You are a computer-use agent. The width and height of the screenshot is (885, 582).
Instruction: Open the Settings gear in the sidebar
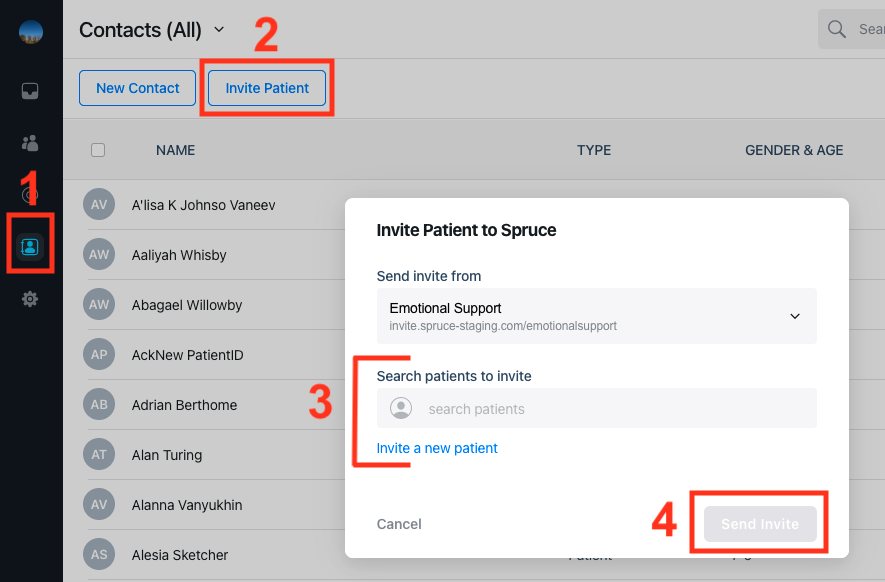30,299
